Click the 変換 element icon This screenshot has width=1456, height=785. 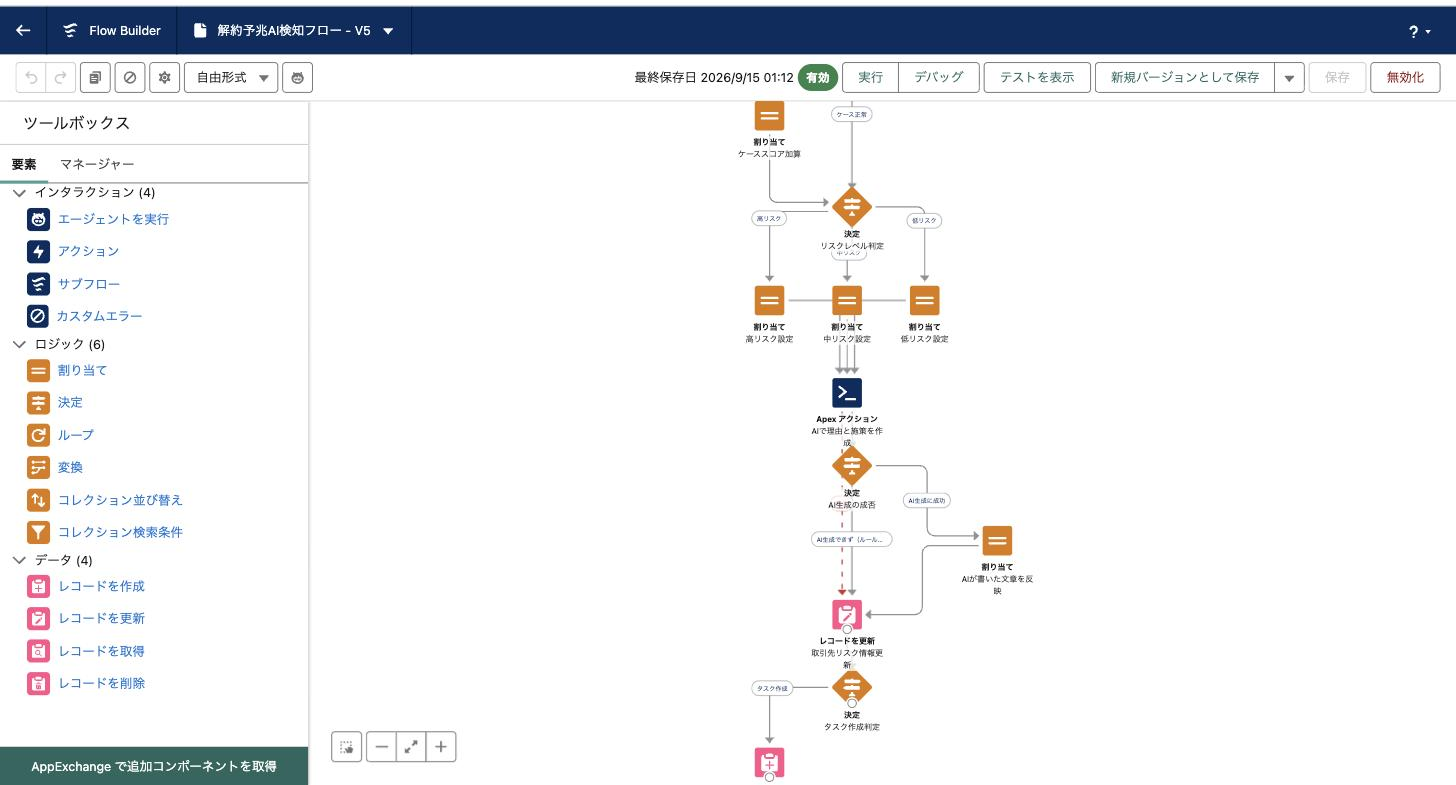38,467
